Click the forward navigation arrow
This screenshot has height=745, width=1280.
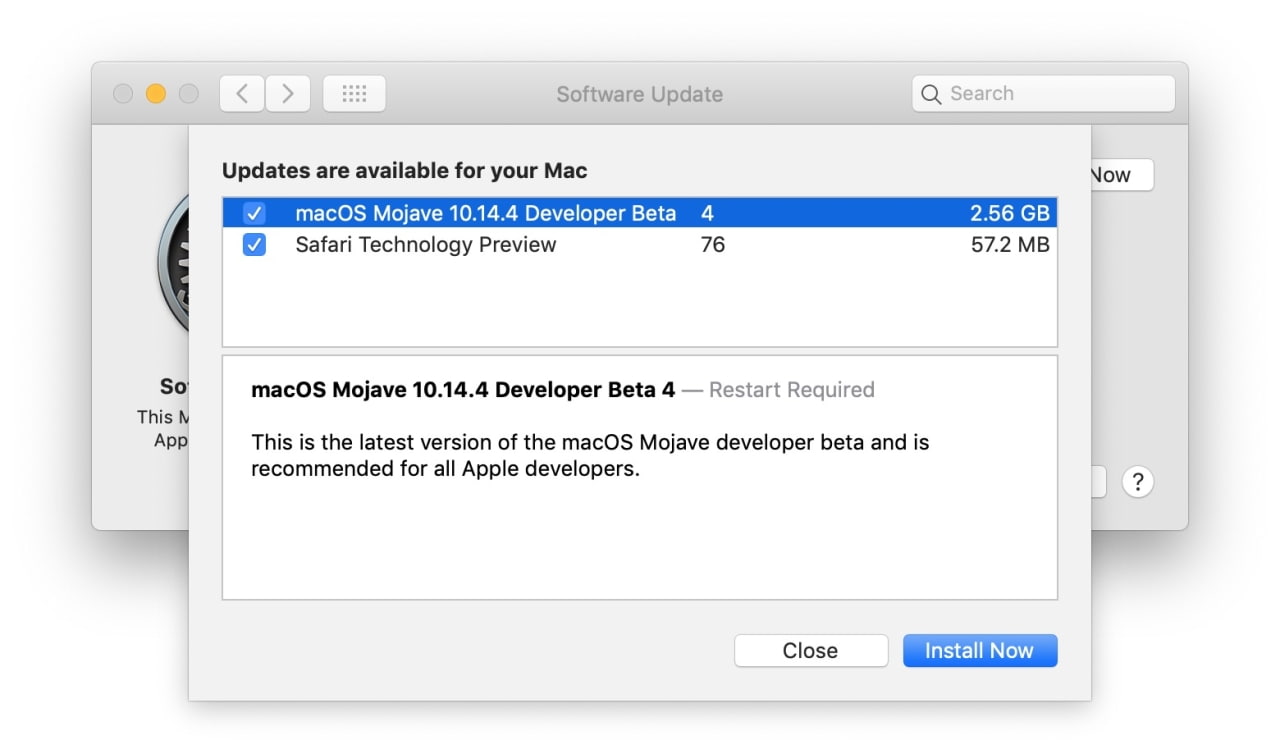tap(288, 94)
